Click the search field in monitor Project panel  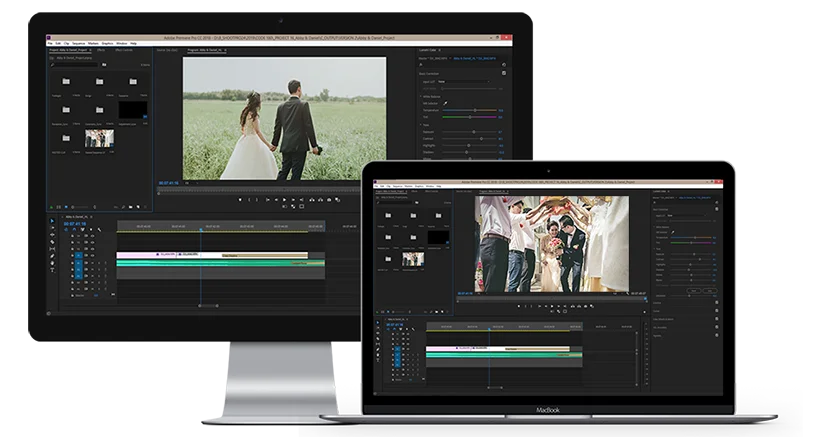(x=76, y=65)
